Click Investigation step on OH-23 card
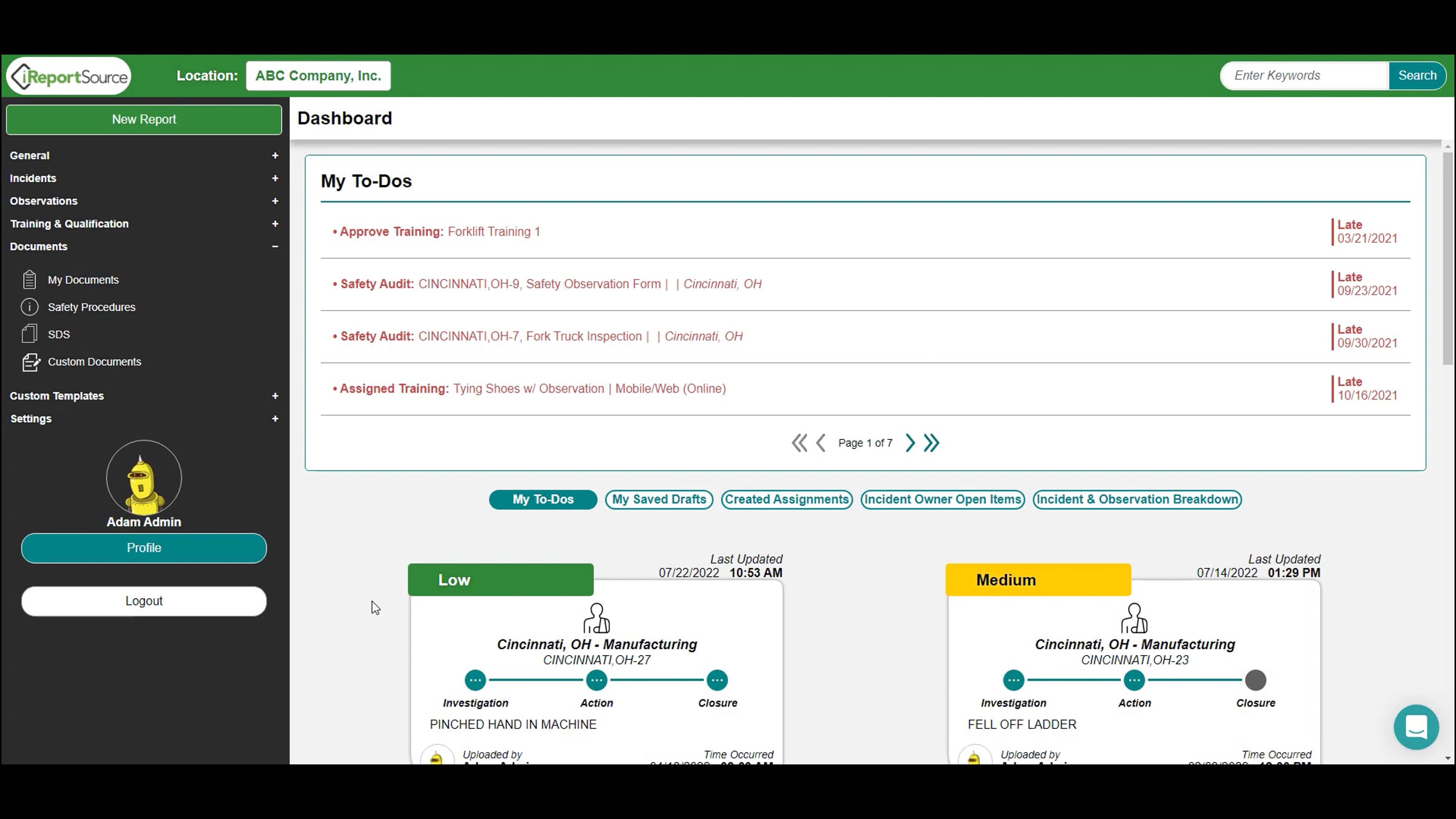The image size is (1456, 819). coord(1013,680)
